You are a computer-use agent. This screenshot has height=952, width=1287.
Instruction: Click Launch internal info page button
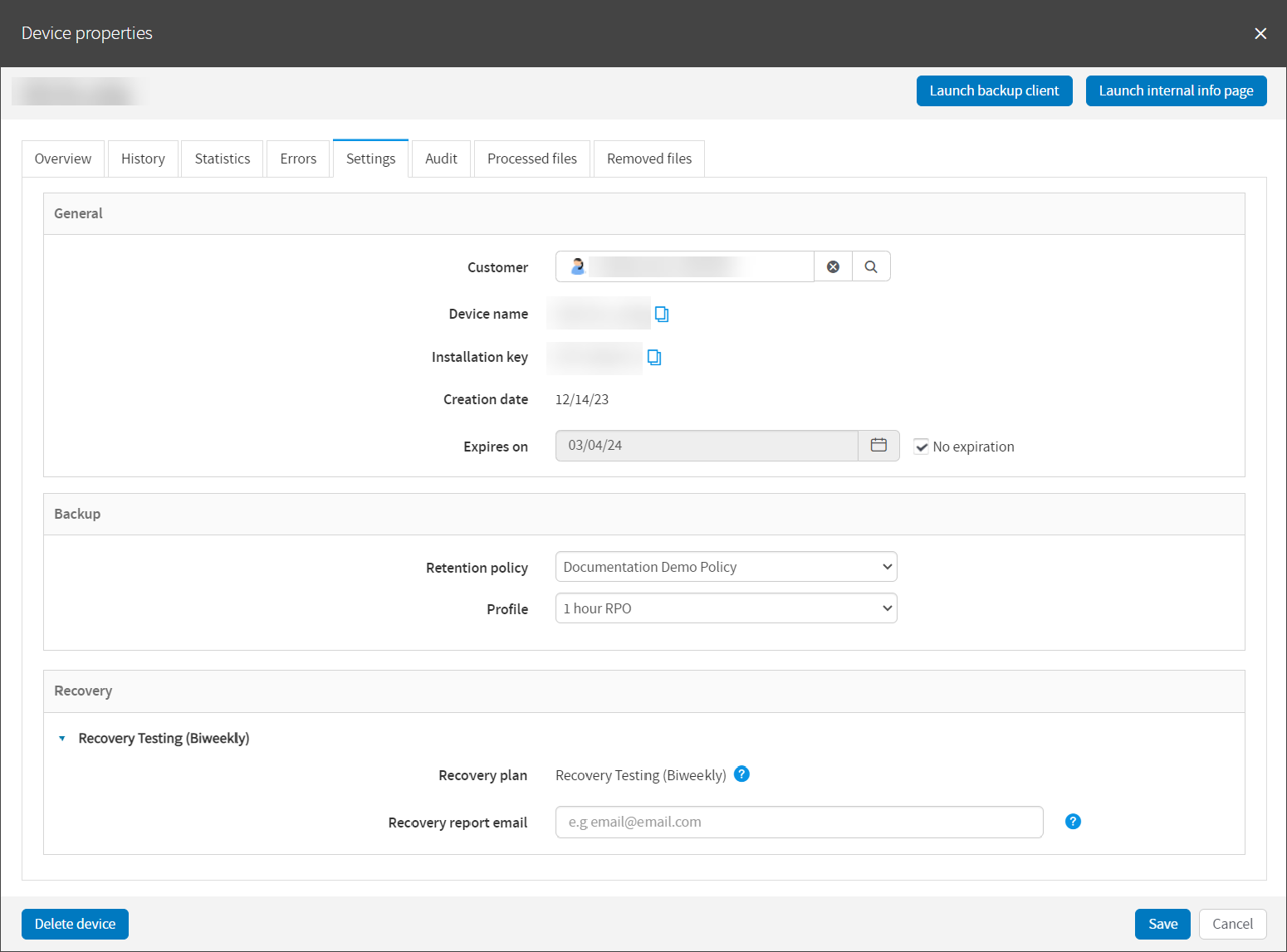pyautogui.click(x=1176, y=90)
